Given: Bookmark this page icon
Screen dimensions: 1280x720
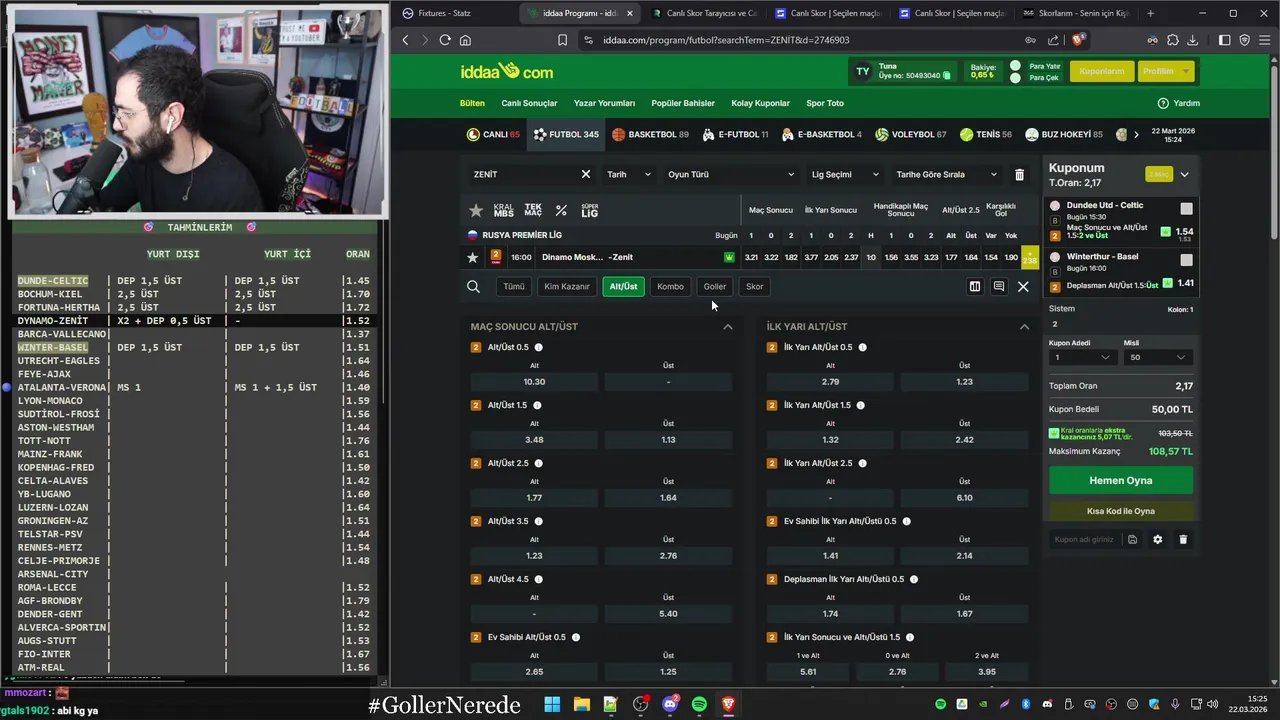Looking at the screenshot, I should click(x=562, y=40).
